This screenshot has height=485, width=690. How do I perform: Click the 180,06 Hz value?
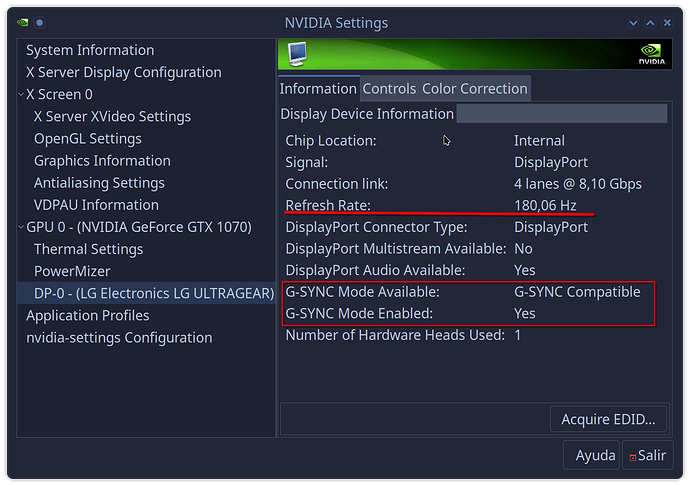(x=545, y=206)
